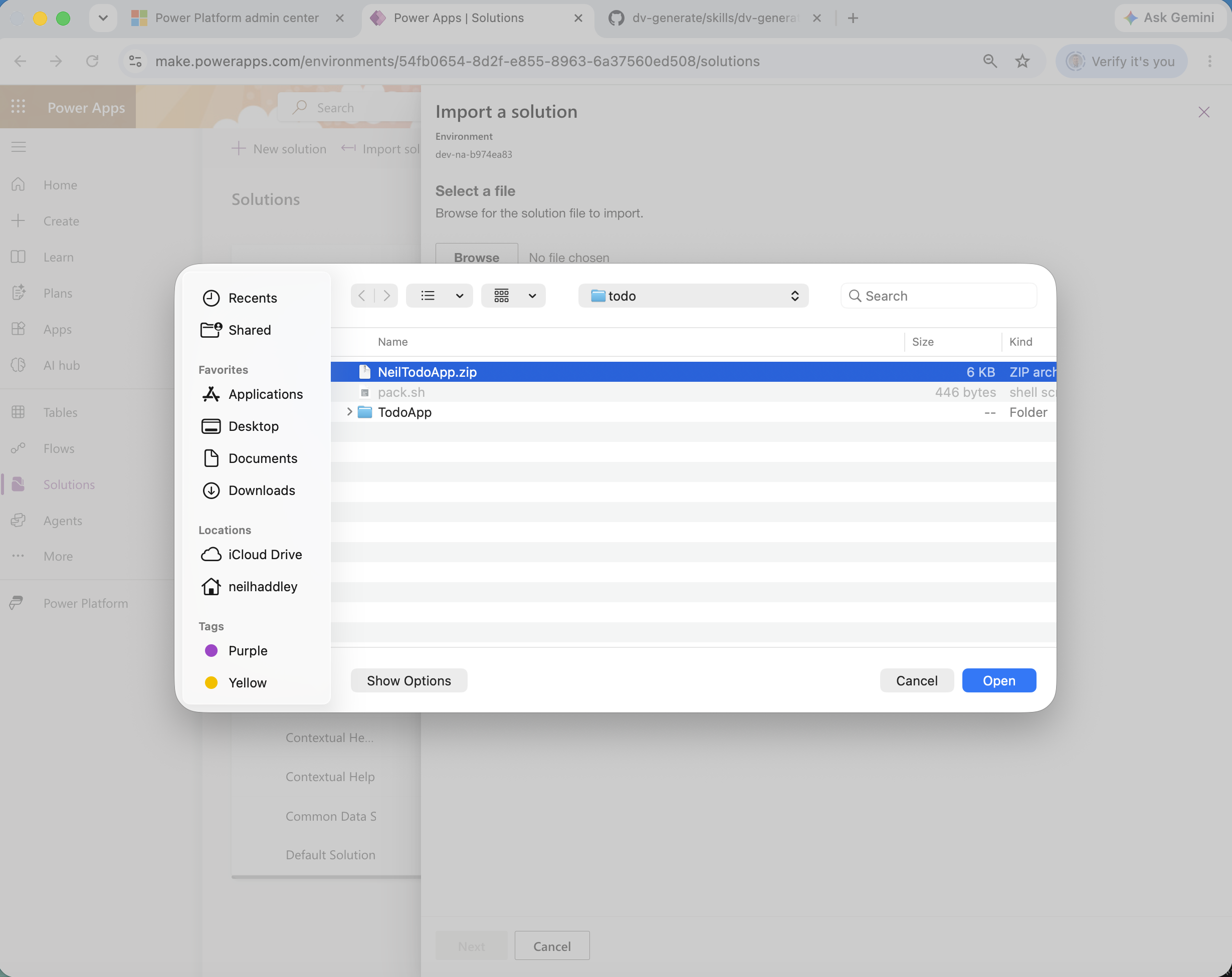Reload the browser page
The width and height of the screenshot is (1232, 977).
[92, 61]
